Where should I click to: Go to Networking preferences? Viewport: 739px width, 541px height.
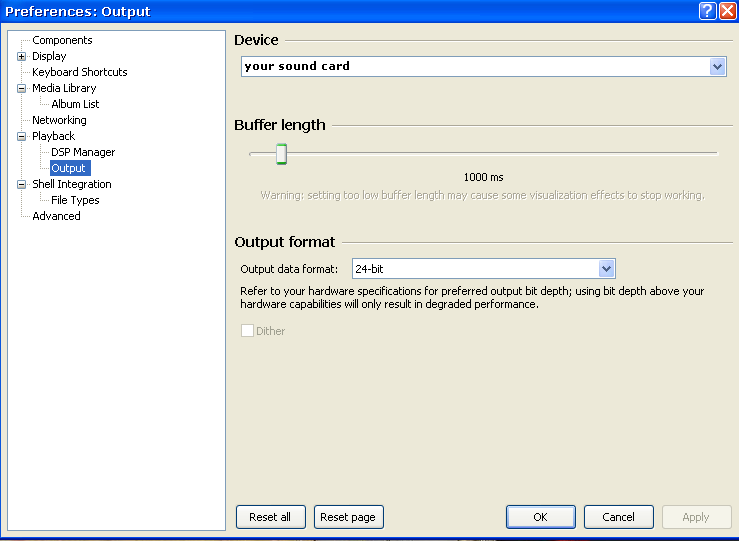59,120
